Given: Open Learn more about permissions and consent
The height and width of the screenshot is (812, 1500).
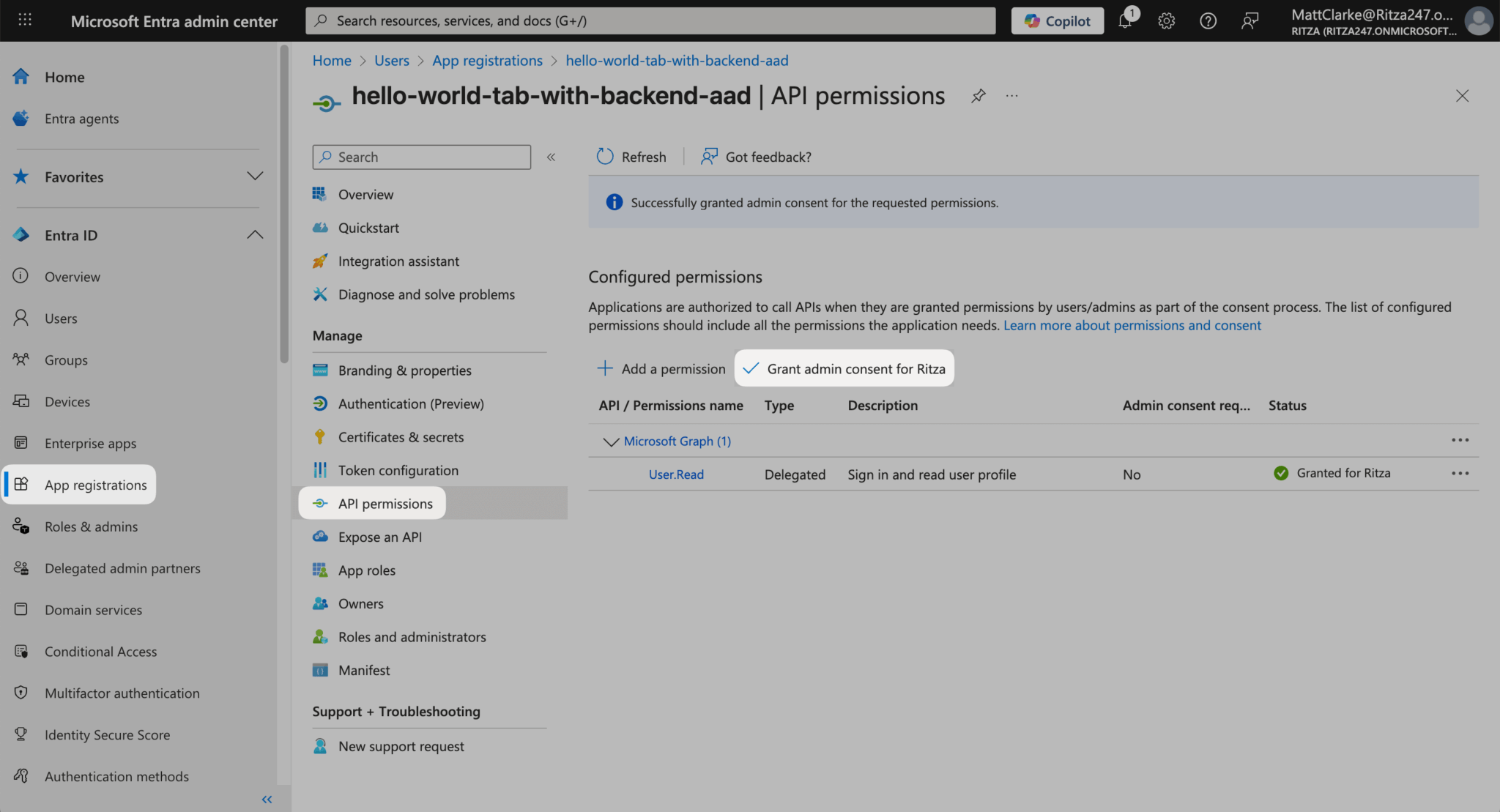Looking at the screenshot, I should tap(1132, 325).
